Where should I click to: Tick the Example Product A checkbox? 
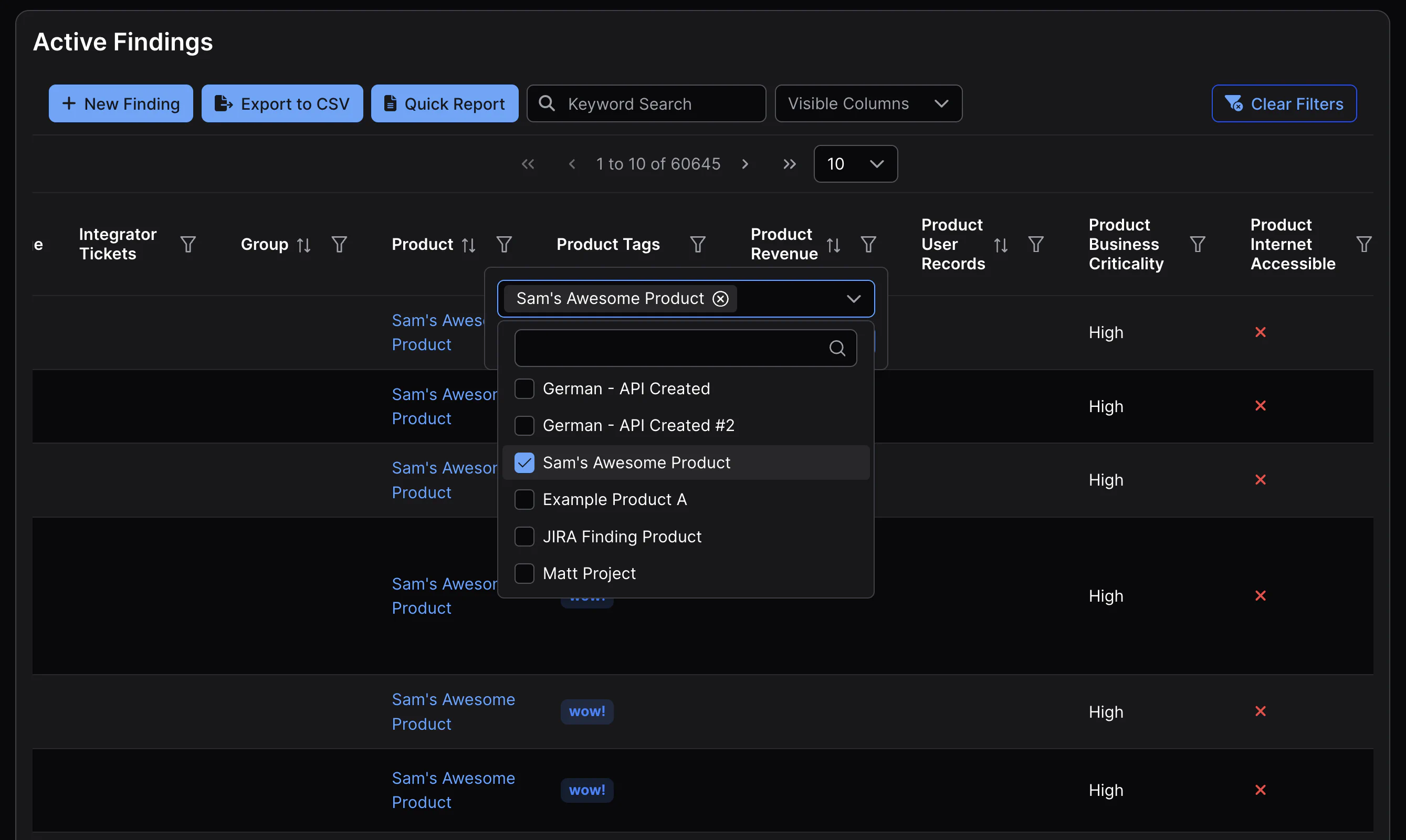(524, 500)
